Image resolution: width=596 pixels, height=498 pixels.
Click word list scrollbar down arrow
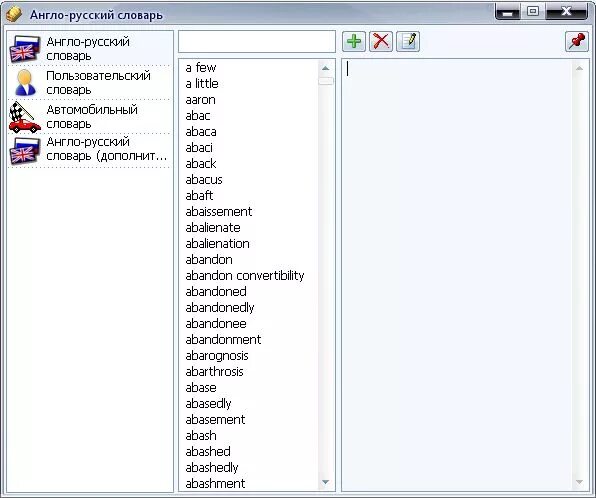pyautogui.click(x=326, y=482)
